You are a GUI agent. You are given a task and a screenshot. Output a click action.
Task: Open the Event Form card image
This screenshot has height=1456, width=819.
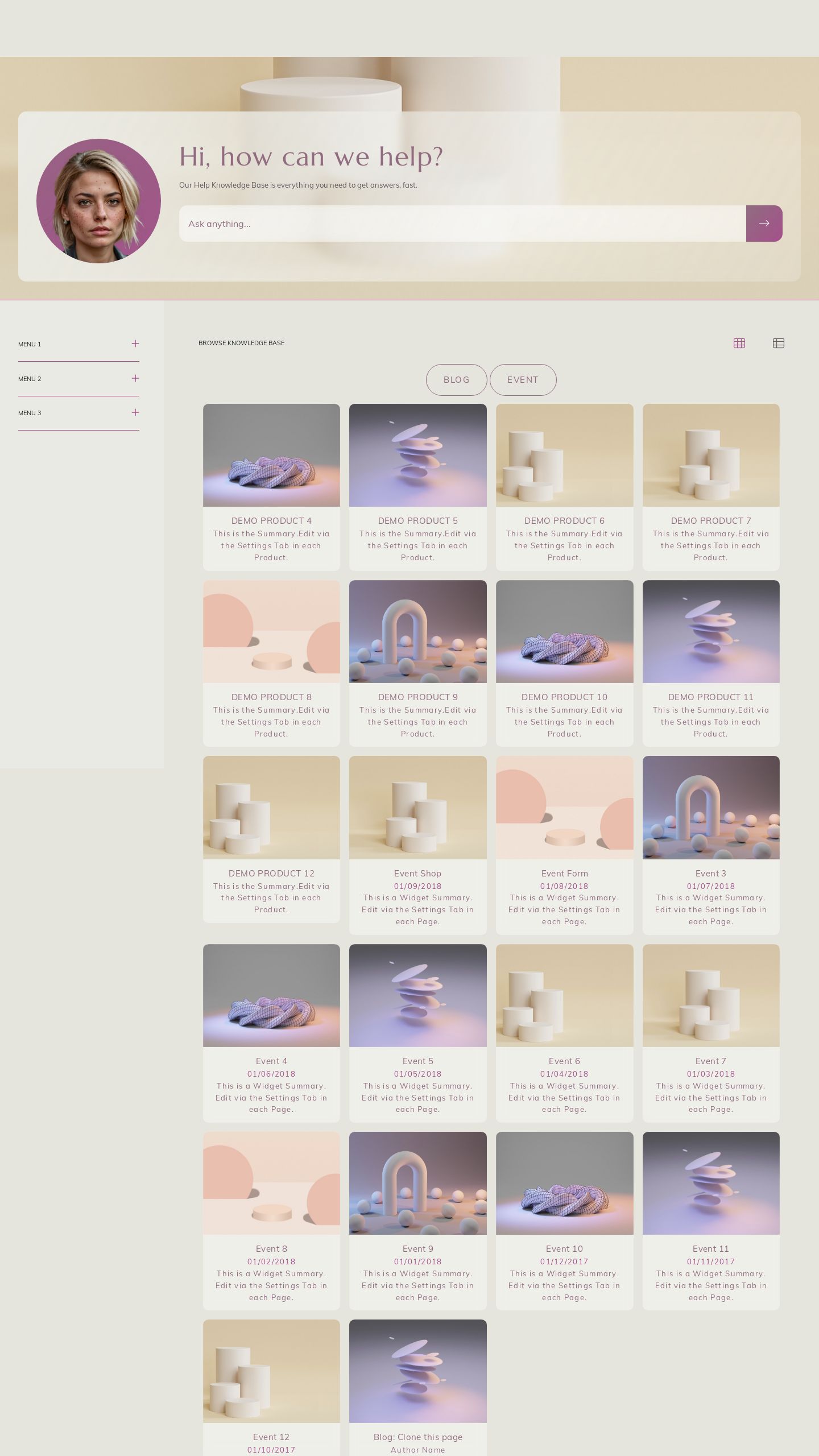coord(564,807)
